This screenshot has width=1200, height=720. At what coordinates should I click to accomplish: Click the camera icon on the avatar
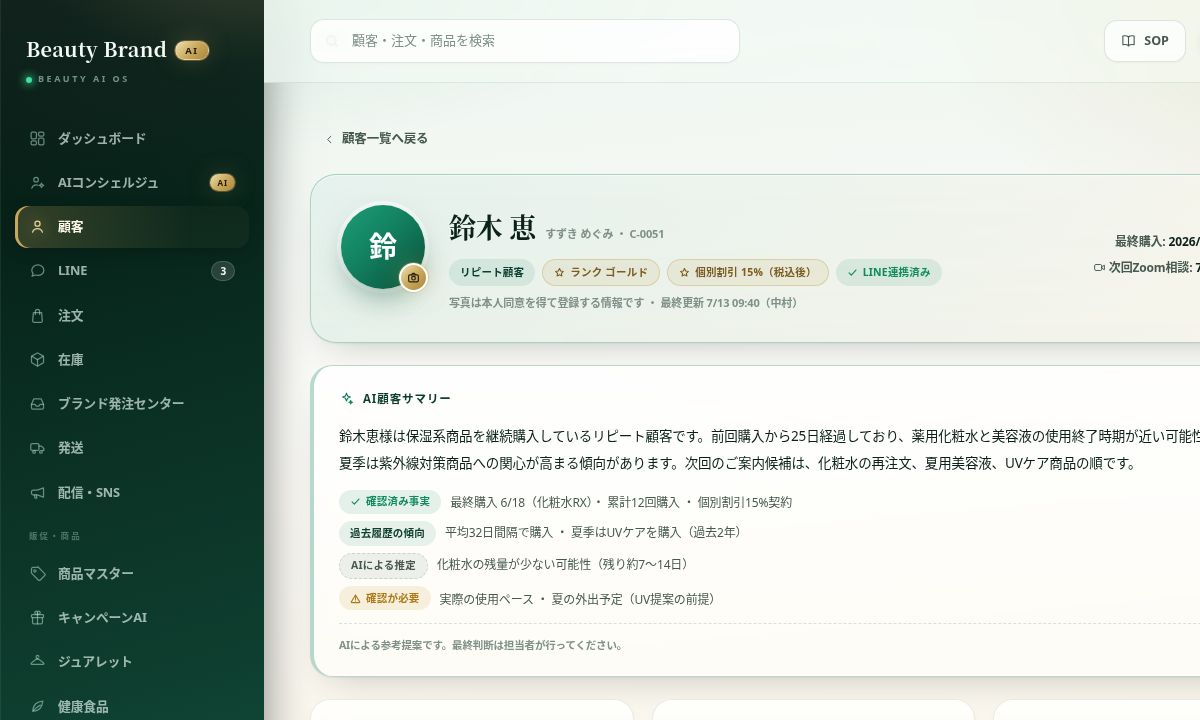click(x=414, y=278)
